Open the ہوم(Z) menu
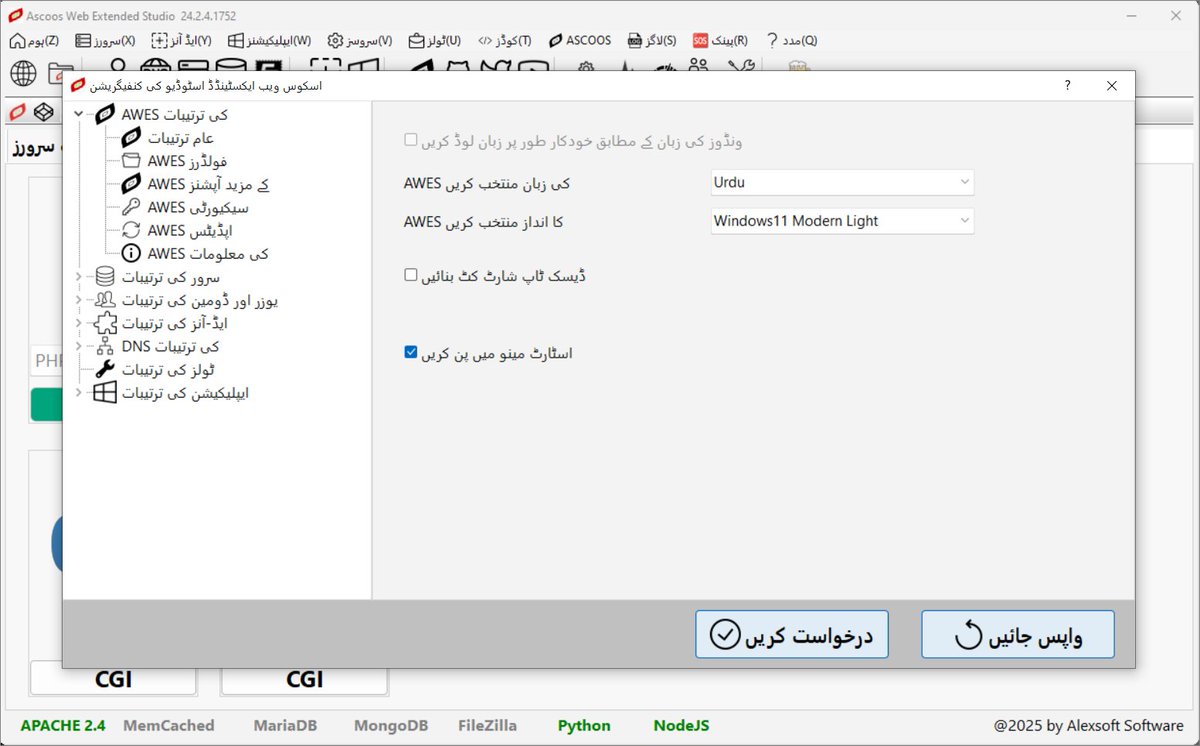The width and height of the screenshot is (1200, 746). (x=34, y=41)
